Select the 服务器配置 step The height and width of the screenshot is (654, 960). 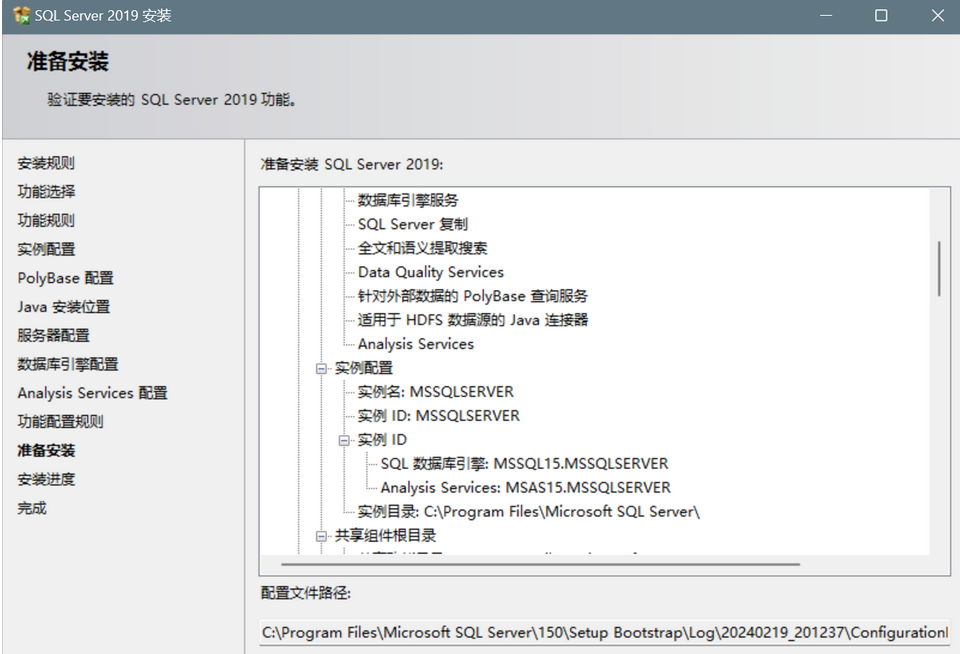tap(53, 336)
